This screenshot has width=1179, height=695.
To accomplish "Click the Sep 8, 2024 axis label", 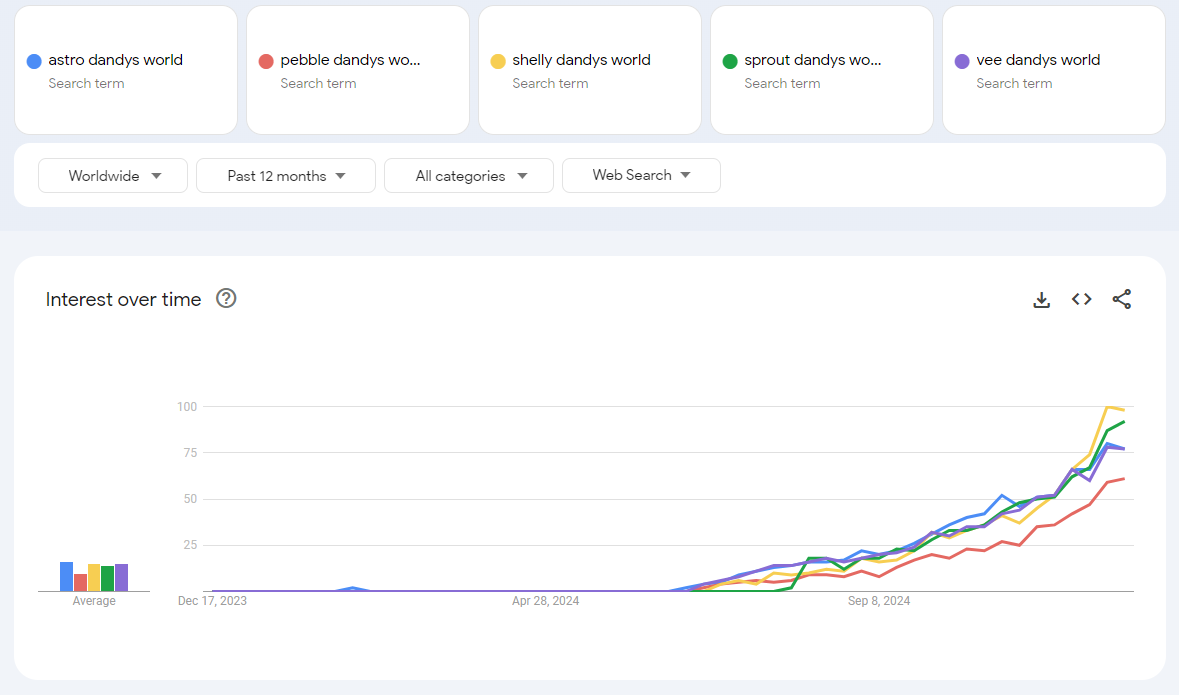I will (x=878, y=601).
